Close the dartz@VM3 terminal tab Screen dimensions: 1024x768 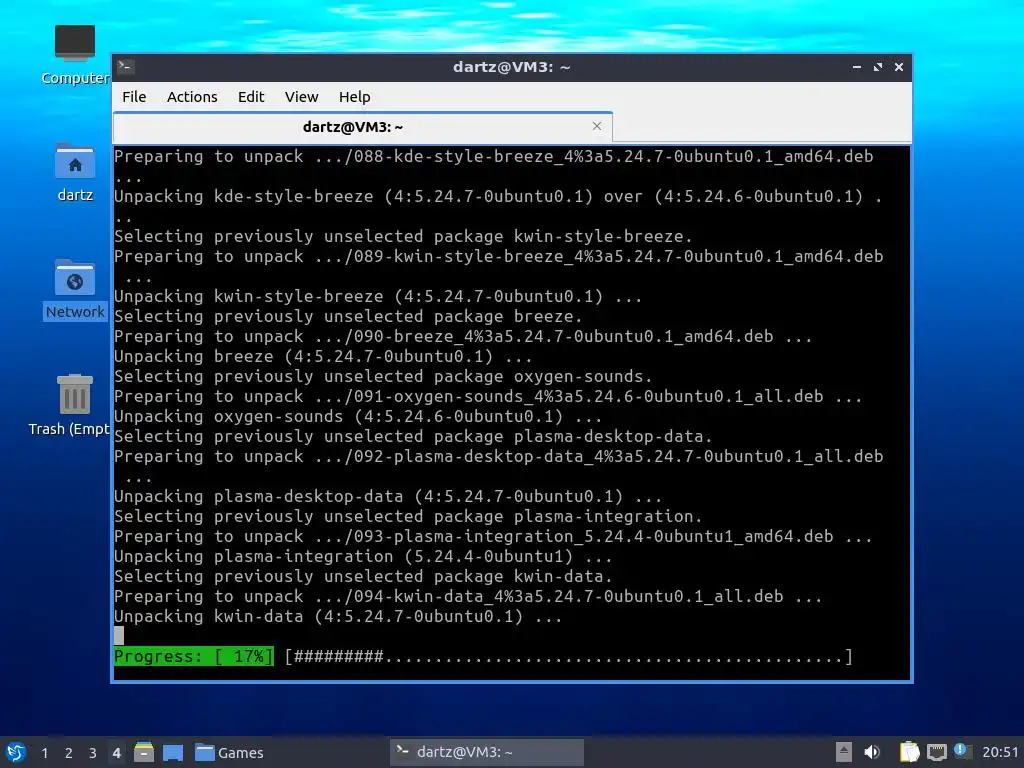[x=597, y=126]
